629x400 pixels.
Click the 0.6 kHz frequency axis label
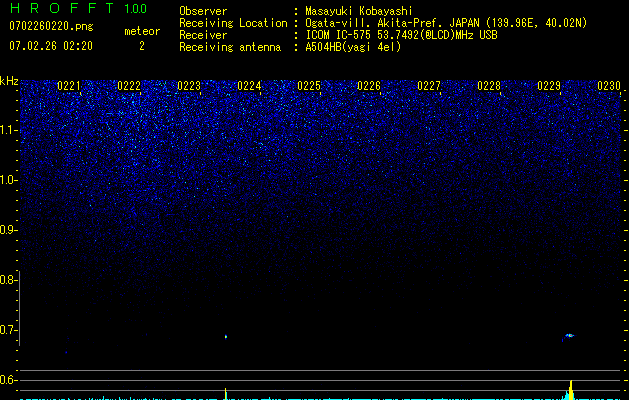pyautogui.click(x=8, y=380)
